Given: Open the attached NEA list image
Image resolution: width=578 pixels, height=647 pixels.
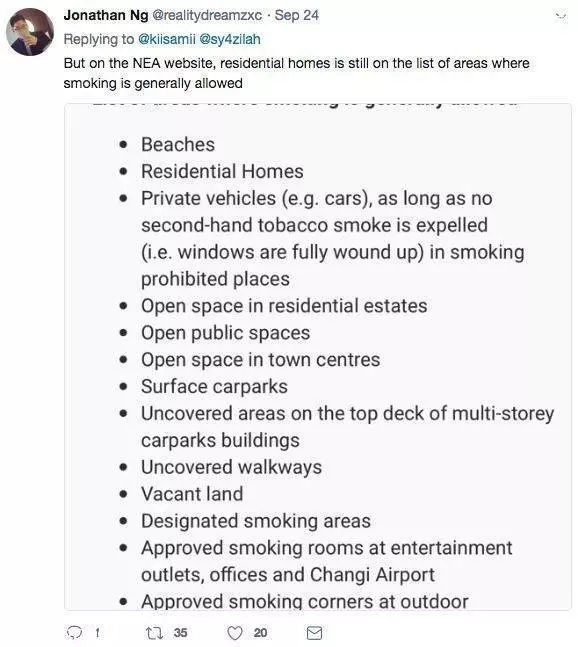Looking at the screenshot, I should [x=318, y=357].
